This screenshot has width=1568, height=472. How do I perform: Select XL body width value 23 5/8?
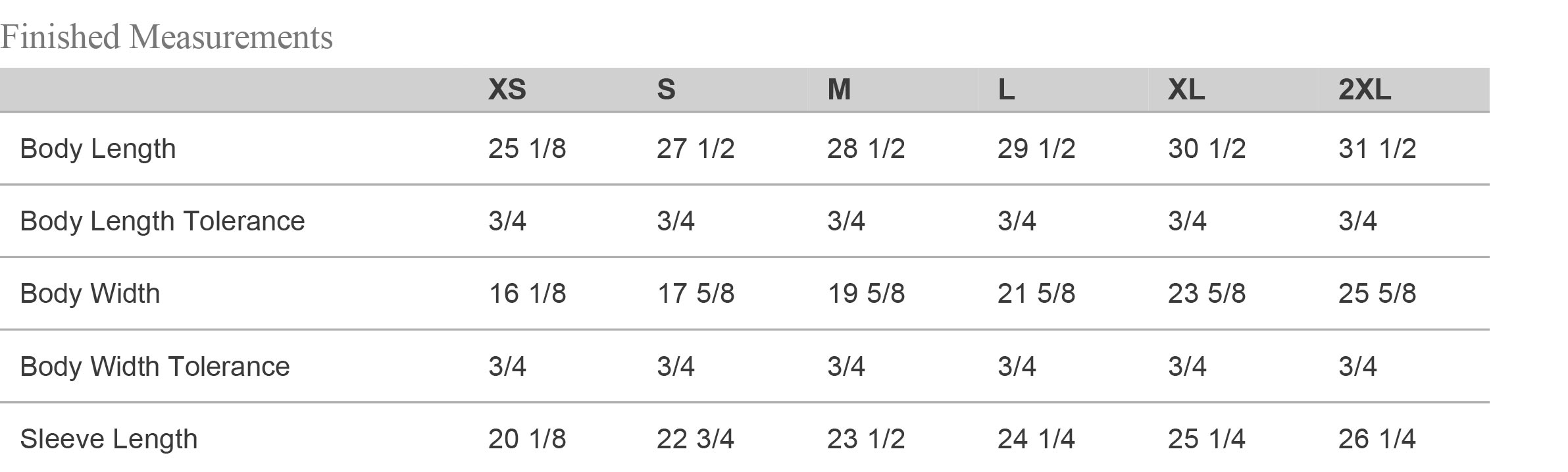click(1206, 294)
